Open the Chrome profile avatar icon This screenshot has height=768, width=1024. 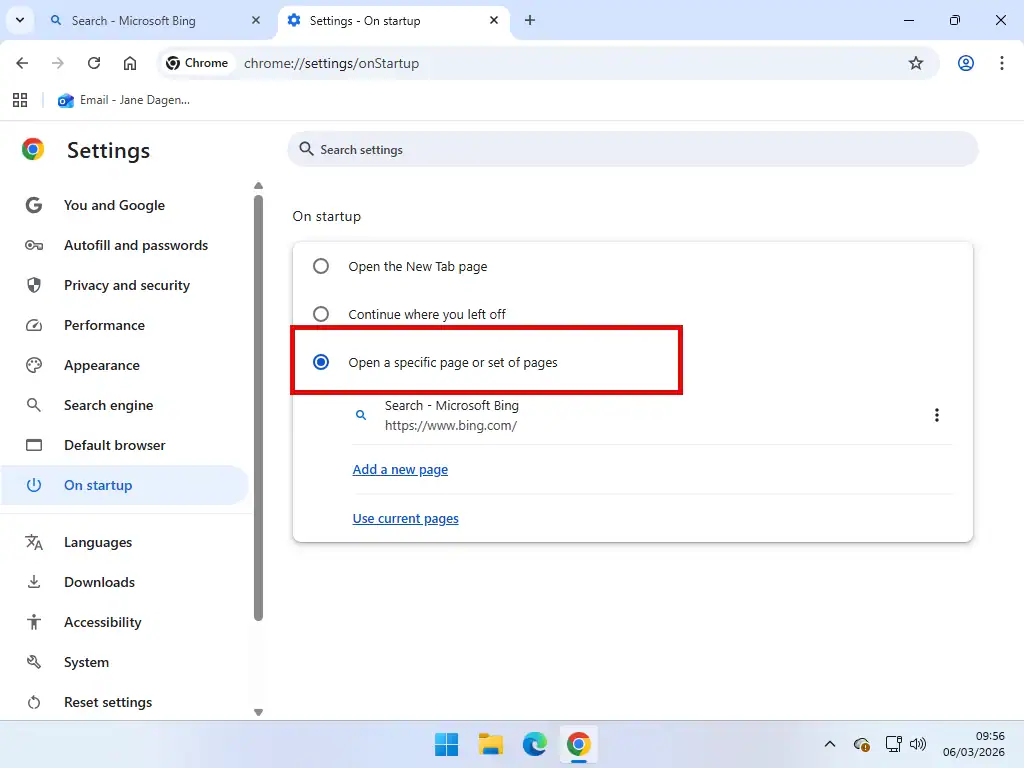[965, 63]
